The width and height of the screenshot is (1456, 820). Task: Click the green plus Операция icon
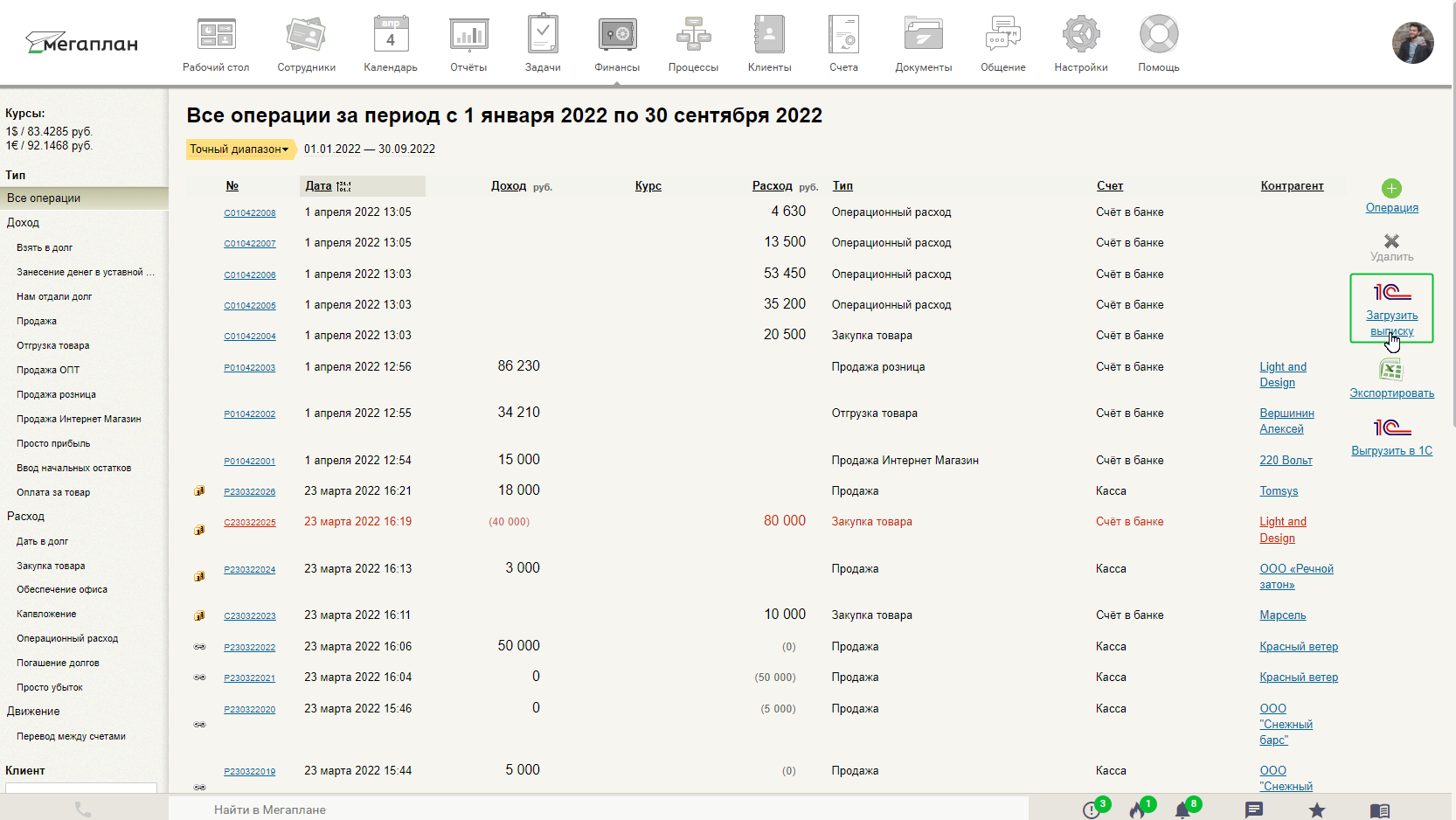[x=1391, y=188]
